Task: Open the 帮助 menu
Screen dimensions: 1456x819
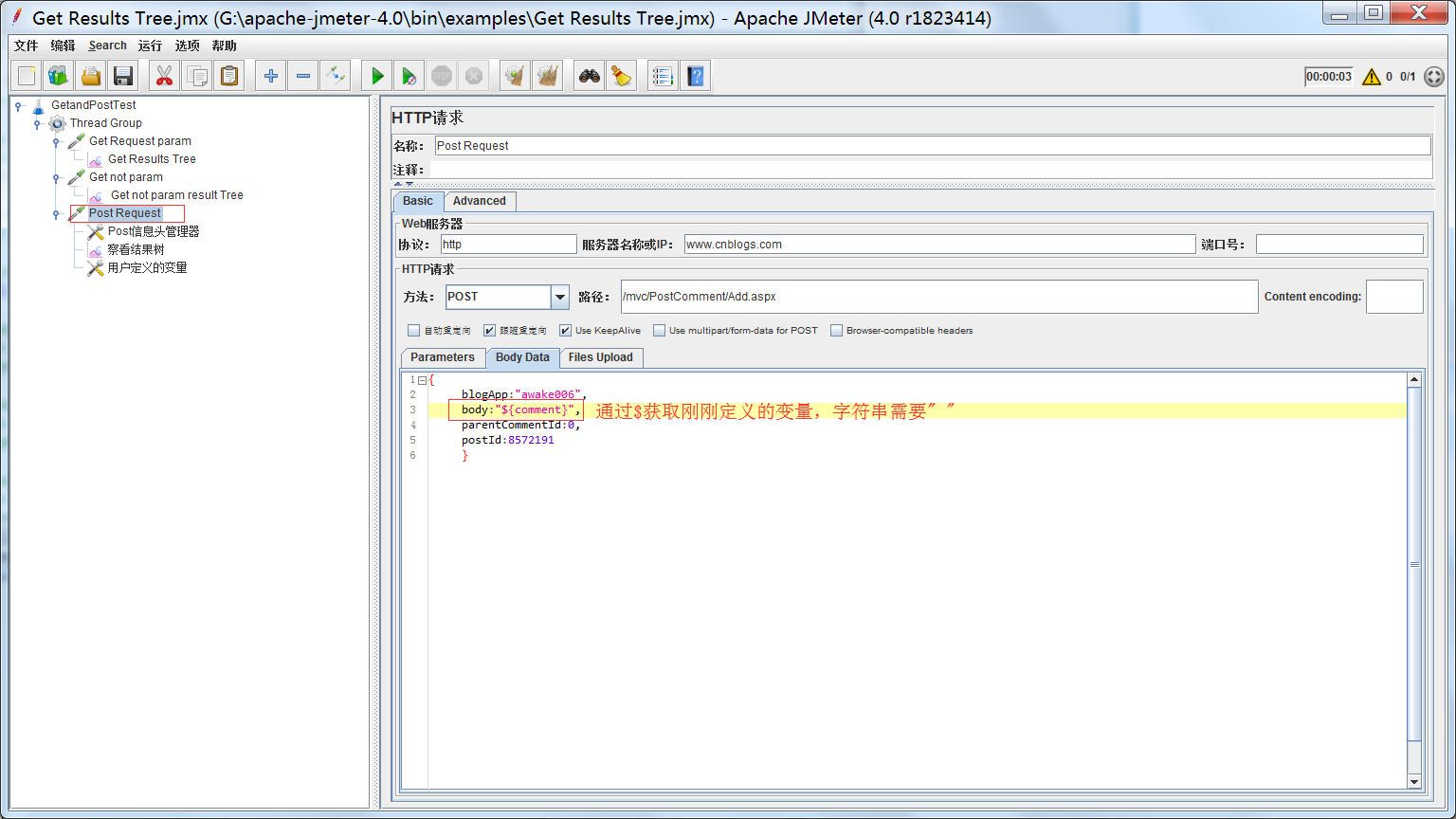Action: [x=224, y=45]
